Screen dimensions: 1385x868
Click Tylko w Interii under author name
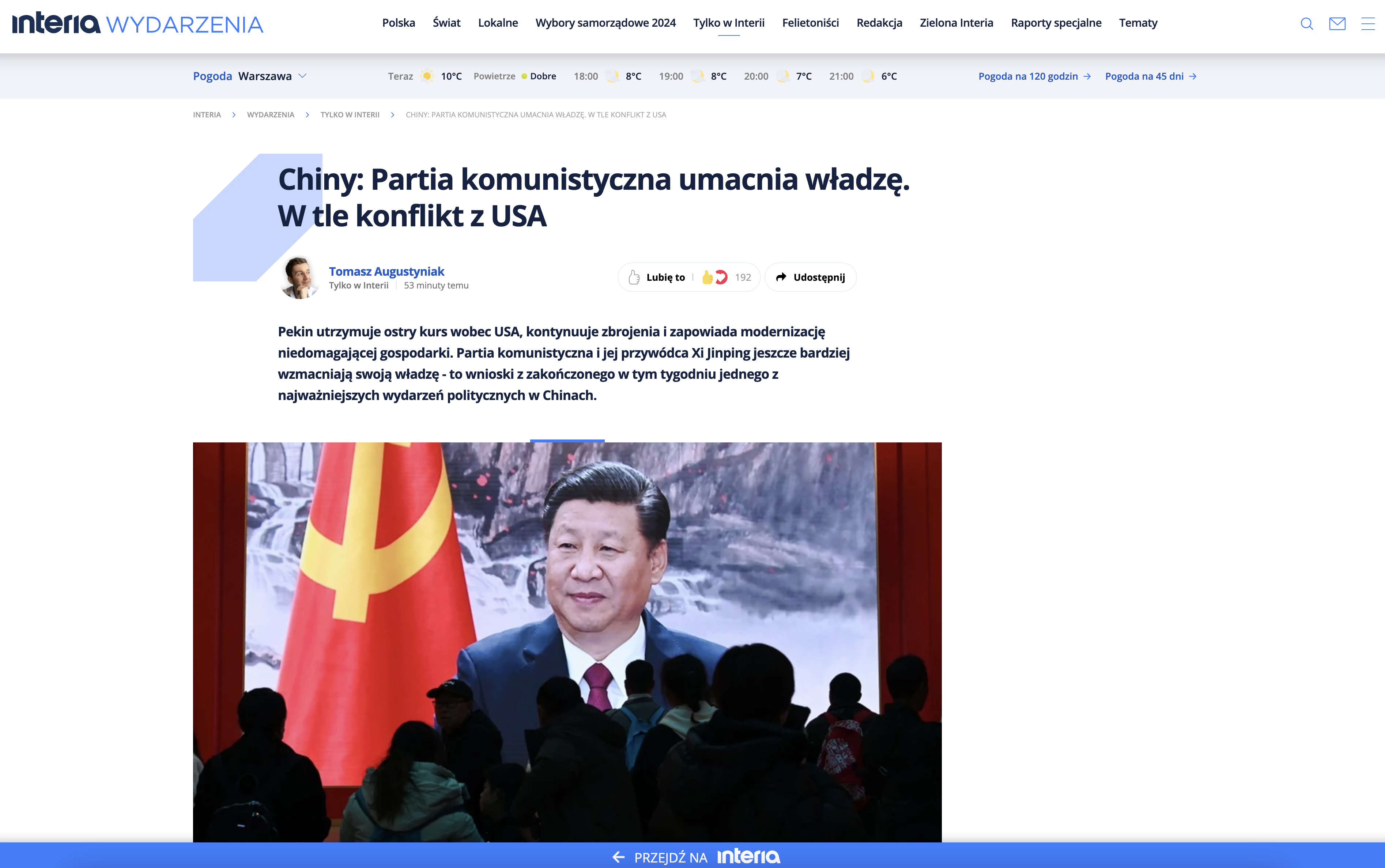click(358, 285)
